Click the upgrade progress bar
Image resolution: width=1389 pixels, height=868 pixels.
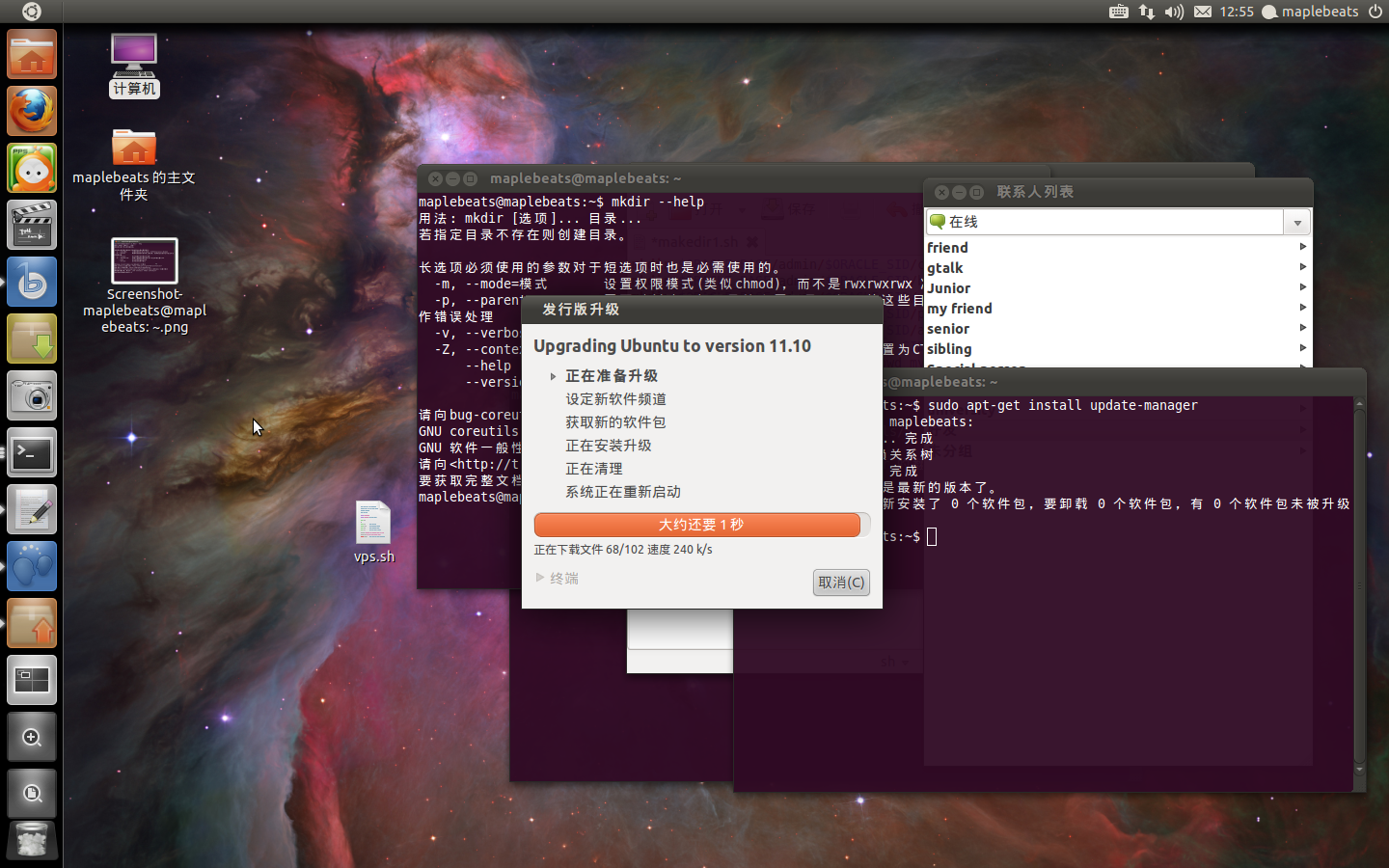pyautogui.click(x=702, y=525)
